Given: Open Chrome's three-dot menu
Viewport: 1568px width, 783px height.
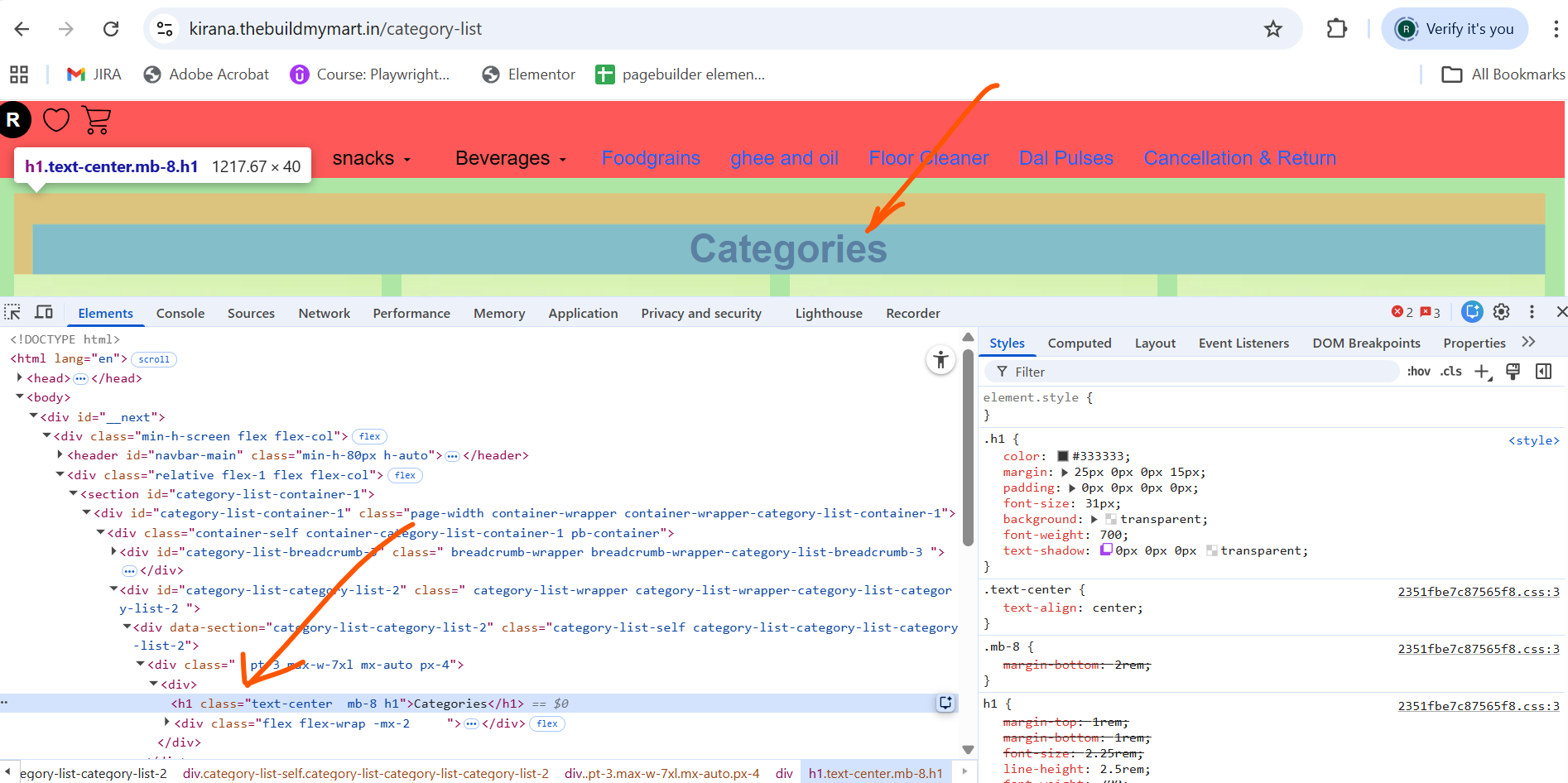Looking at the screenshot, I should 1556,29.
